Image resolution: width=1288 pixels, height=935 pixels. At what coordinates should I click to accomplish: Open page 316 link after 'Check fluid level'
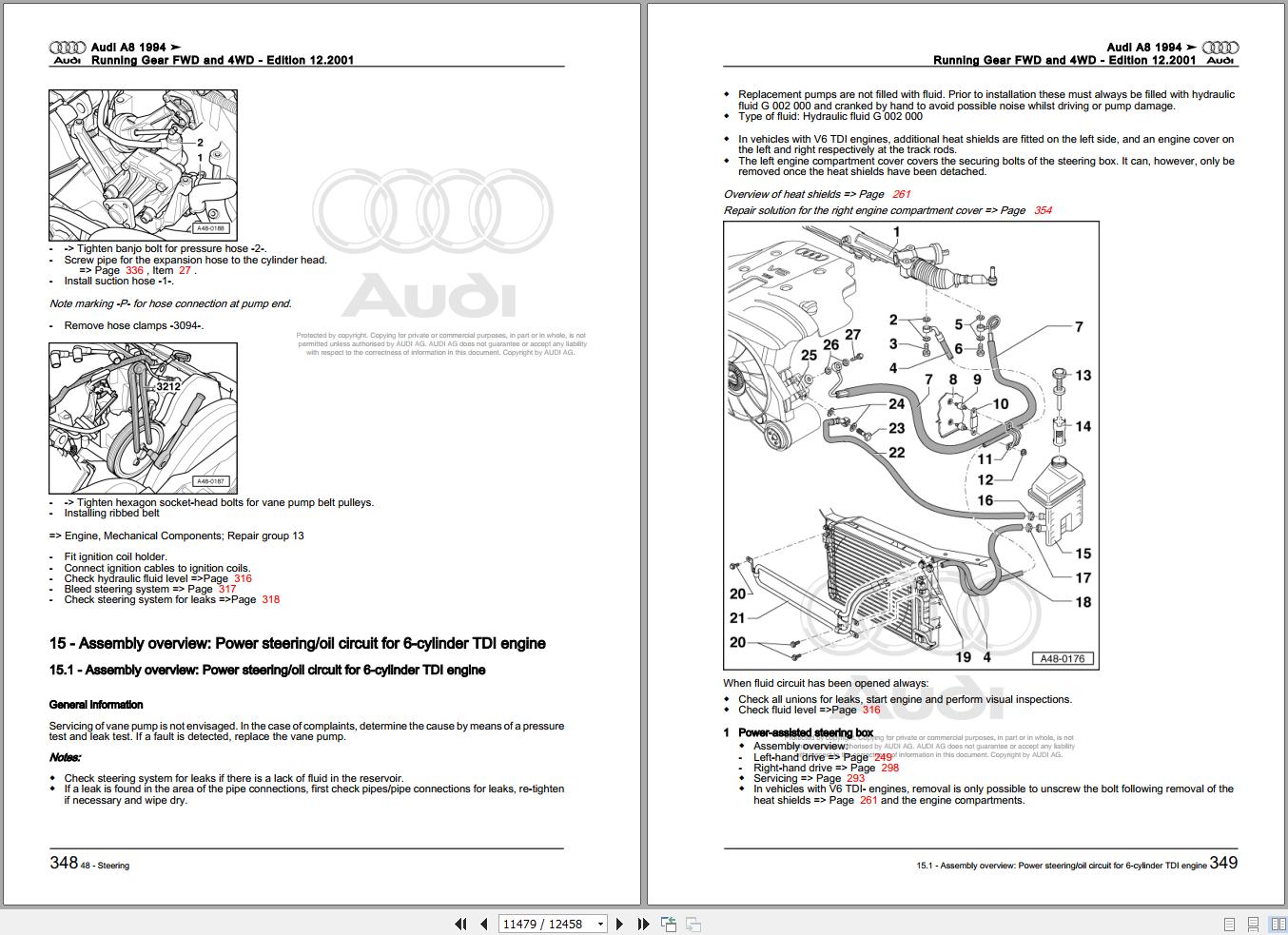871,710
